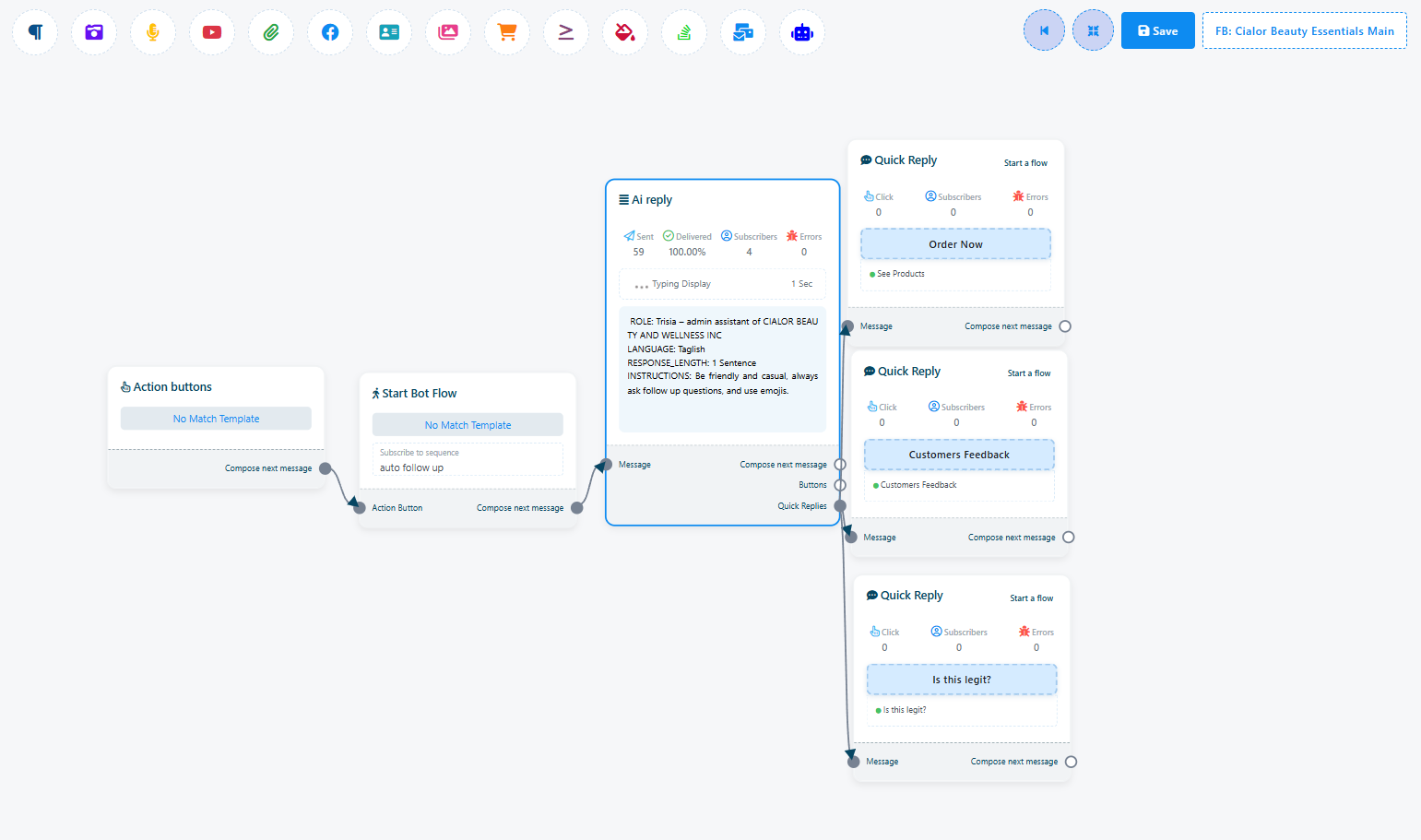Select the green stack toolbar icon
This screenshot has width=1421, height=840.
point(684,32)
